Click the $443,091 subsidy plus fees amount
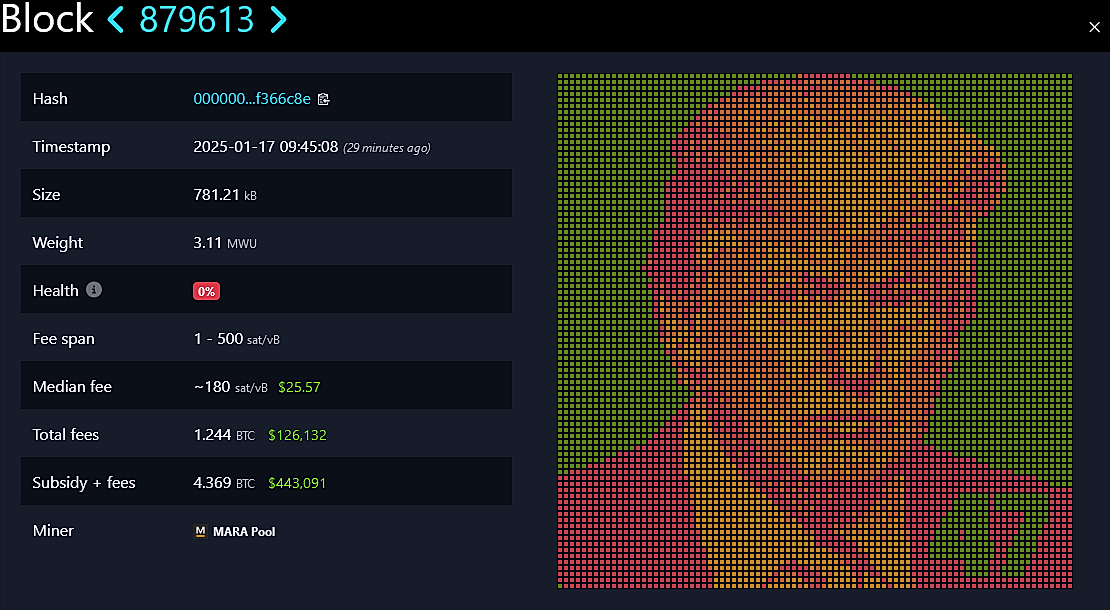Viewport: 1110px width, 610px height. [297, 483]
